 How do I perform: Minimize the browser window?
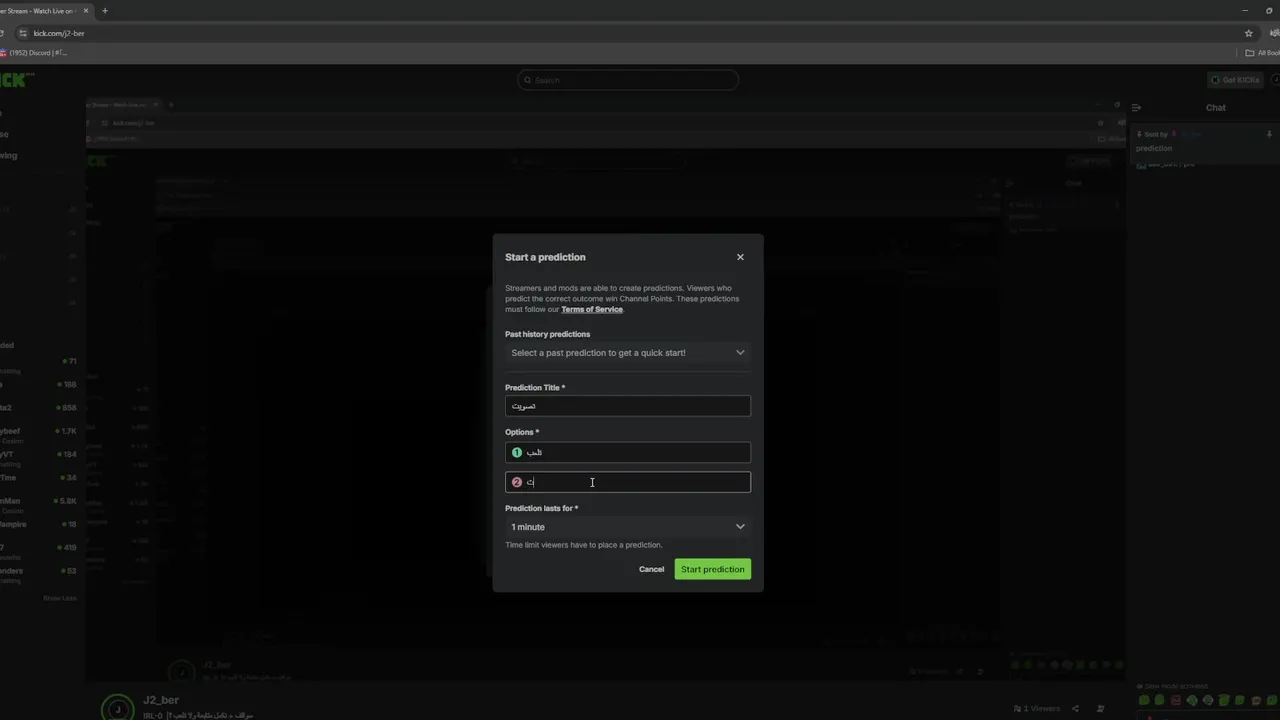point(1245,11)
